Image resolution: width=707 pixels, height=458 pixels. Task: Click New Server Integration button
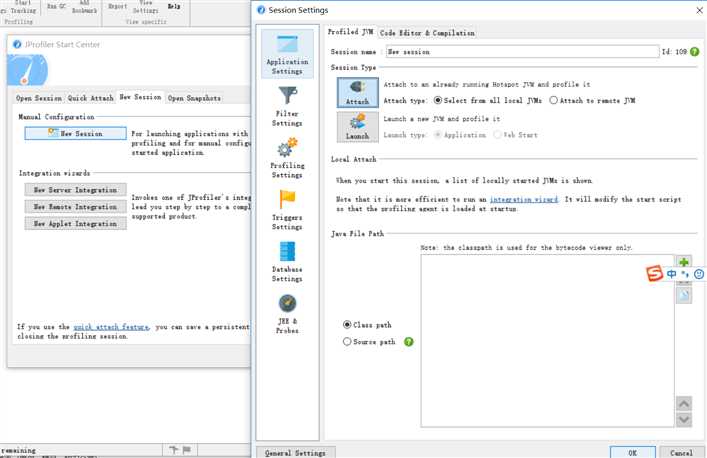(x=75, y=190)
